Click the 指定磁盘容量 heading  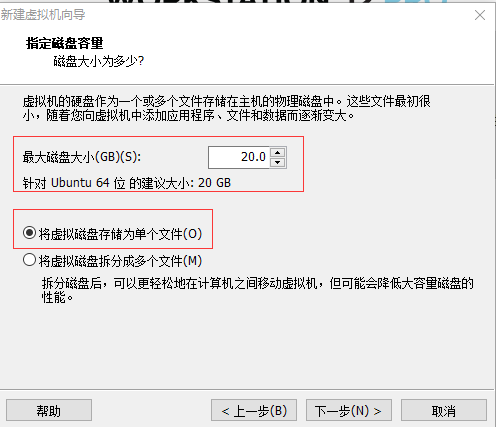[x=65, y=43]
